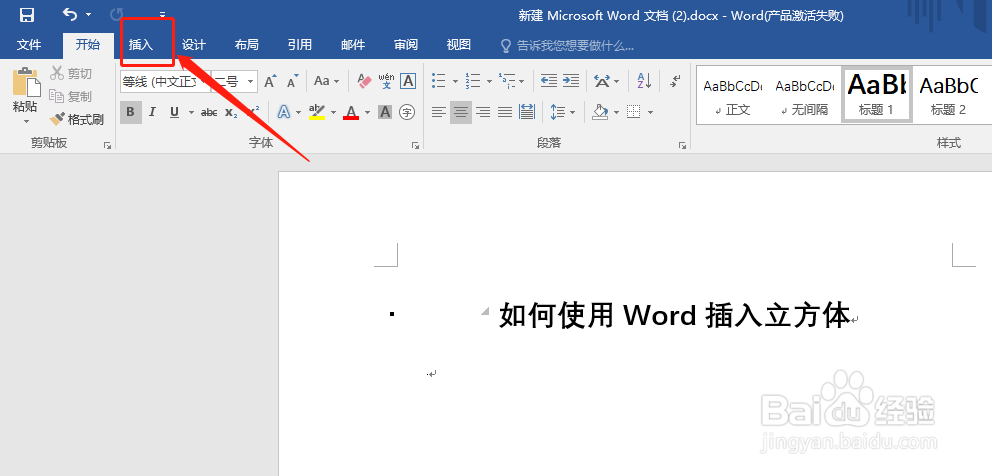Click the Grow Font icon

click(x=270, y=81)
